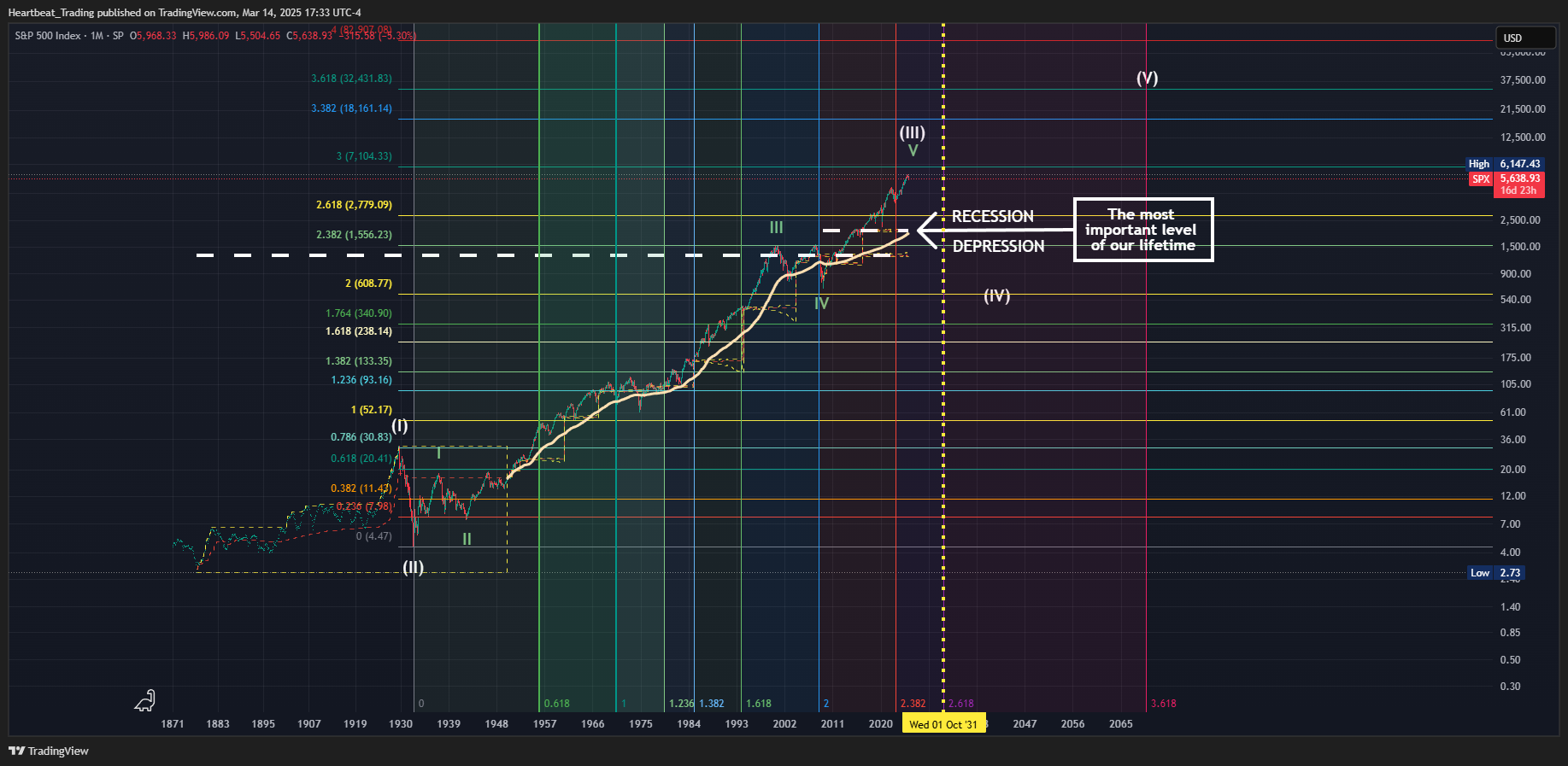Select the "1 (52.17)" Fibonacci label
Screen dimensions: 1568x766
pos(372,410)
